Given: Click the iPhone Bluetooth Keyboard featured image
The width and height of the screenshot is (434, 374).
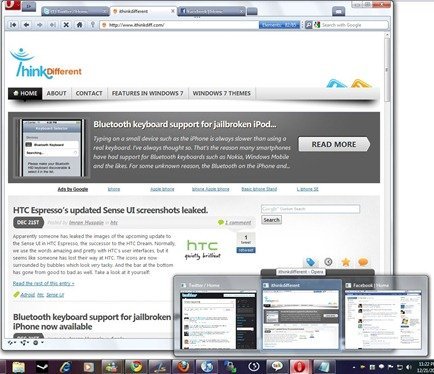Looking at the screenshot, I should (x=52, y=148).
